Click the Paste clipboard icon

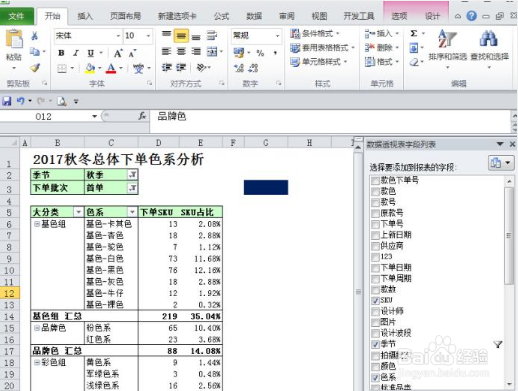(x=14, y=39)
